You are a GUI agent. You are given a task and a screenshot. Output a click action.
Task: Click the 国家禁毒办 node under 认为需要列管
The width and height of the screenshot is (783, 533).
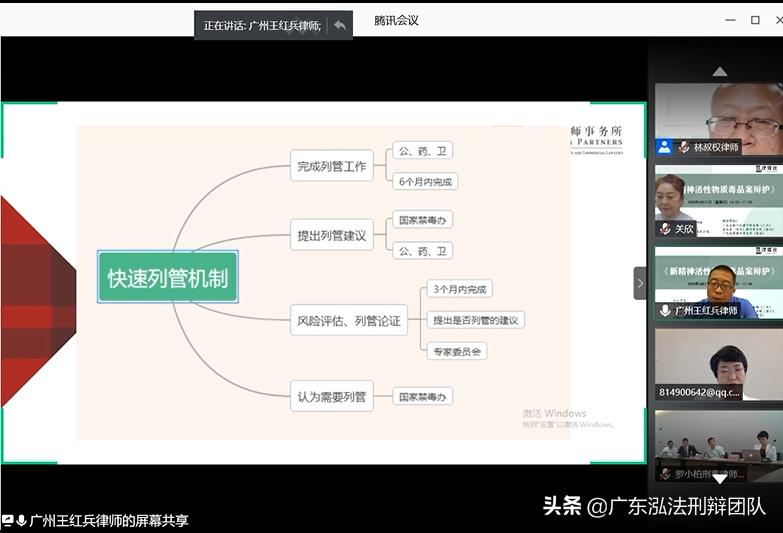[x=422, y=396]
